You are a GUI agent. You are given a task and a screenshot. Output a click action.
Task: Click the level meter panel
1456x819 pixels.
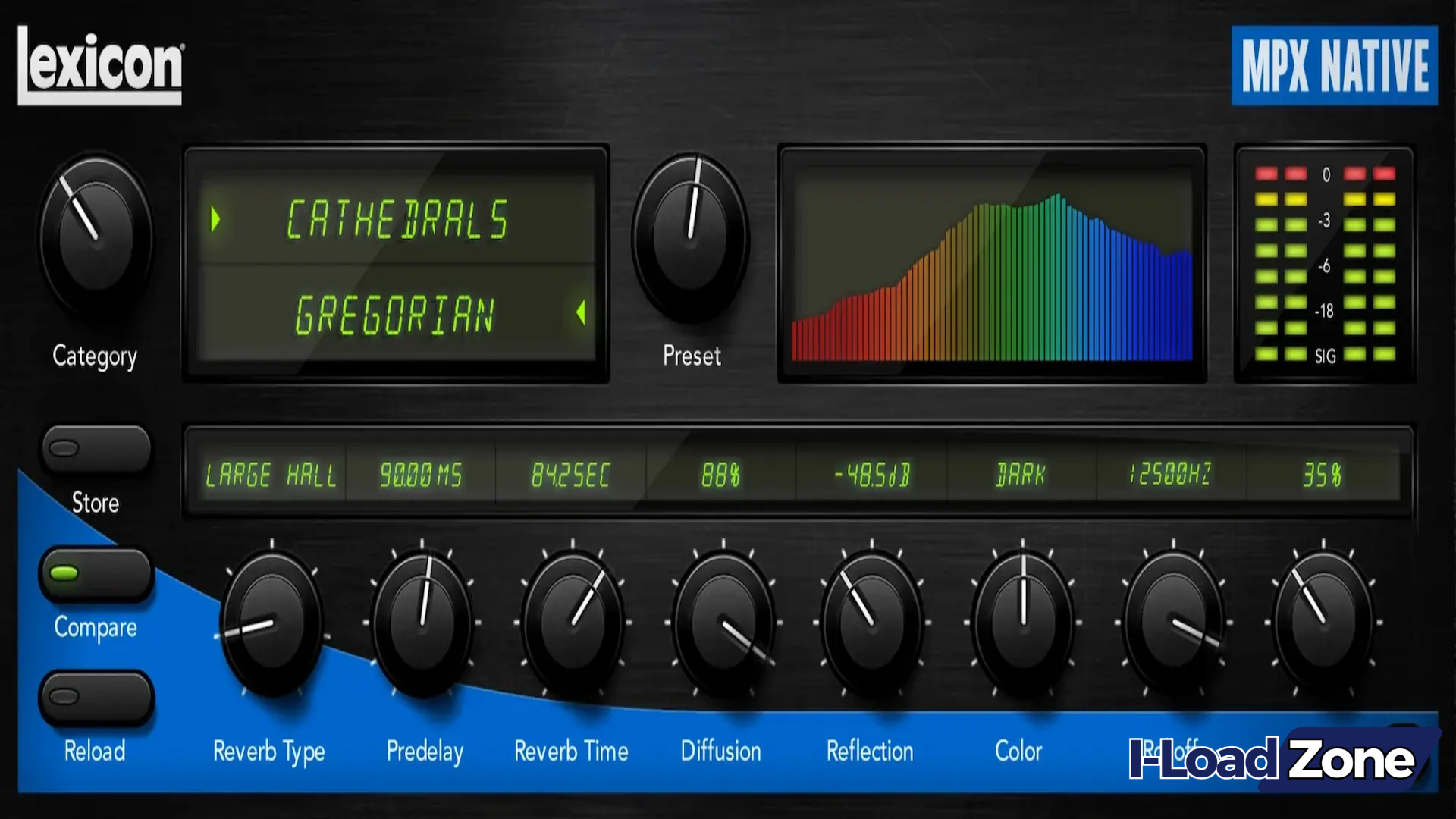[1324, 264]
